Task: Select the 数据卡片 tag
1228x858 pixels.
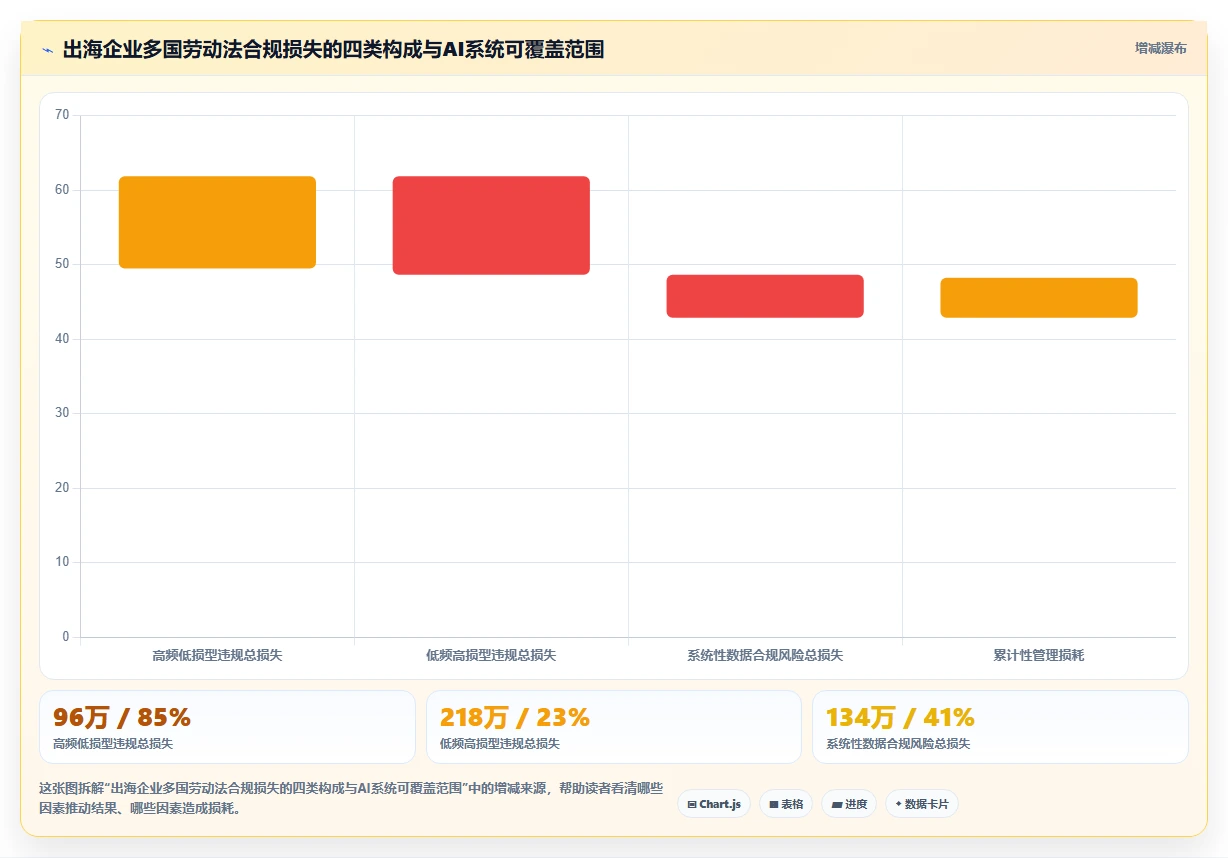Action: (922, 804)
